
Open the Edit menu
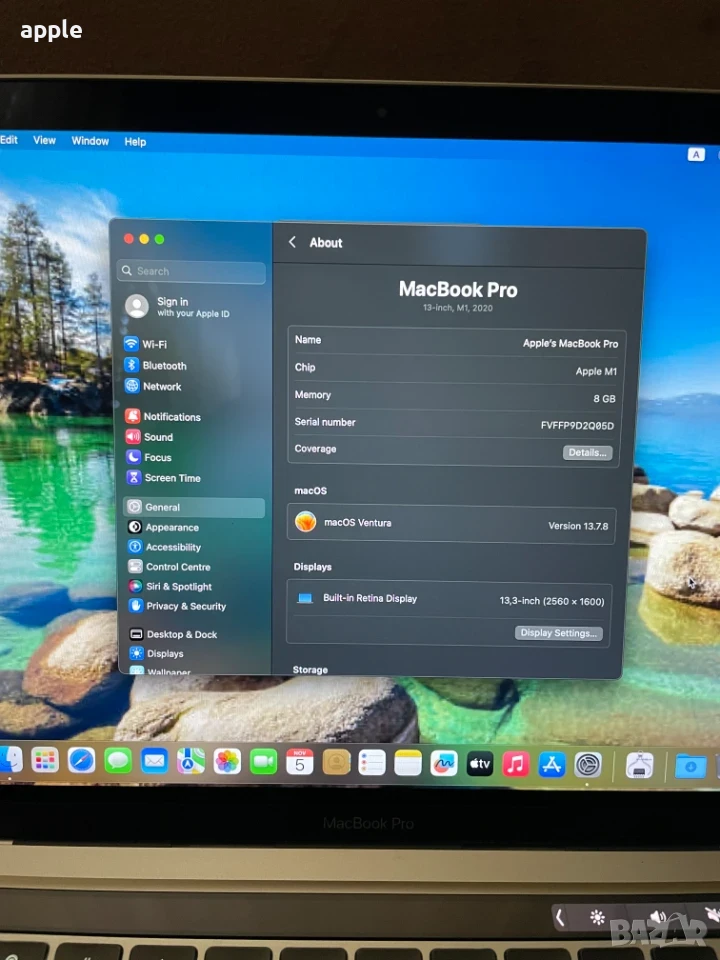[x=9, y=140]
